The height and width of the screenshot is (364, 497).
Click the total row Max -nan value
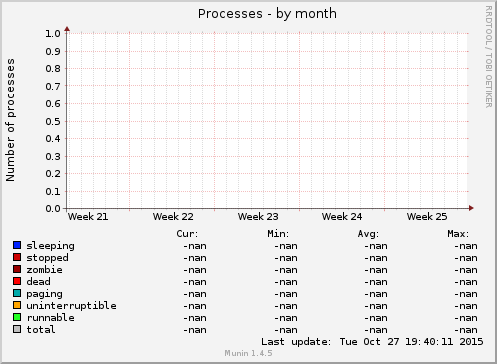tap(466, 330)
